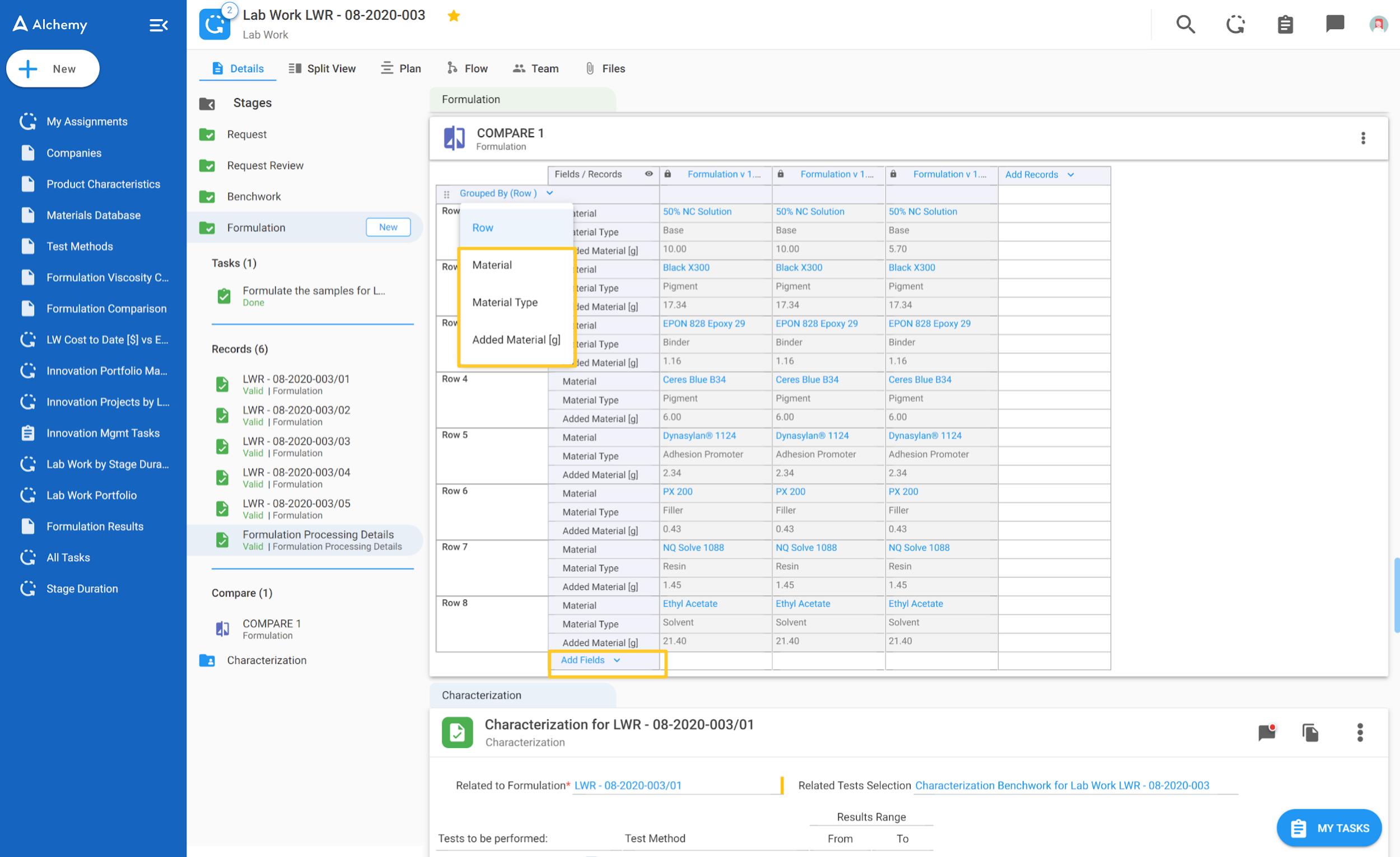Open the Ethyl Acetate link in third column
The height and width of the screenshot is (857, 1400).
[x=916, y=603]
